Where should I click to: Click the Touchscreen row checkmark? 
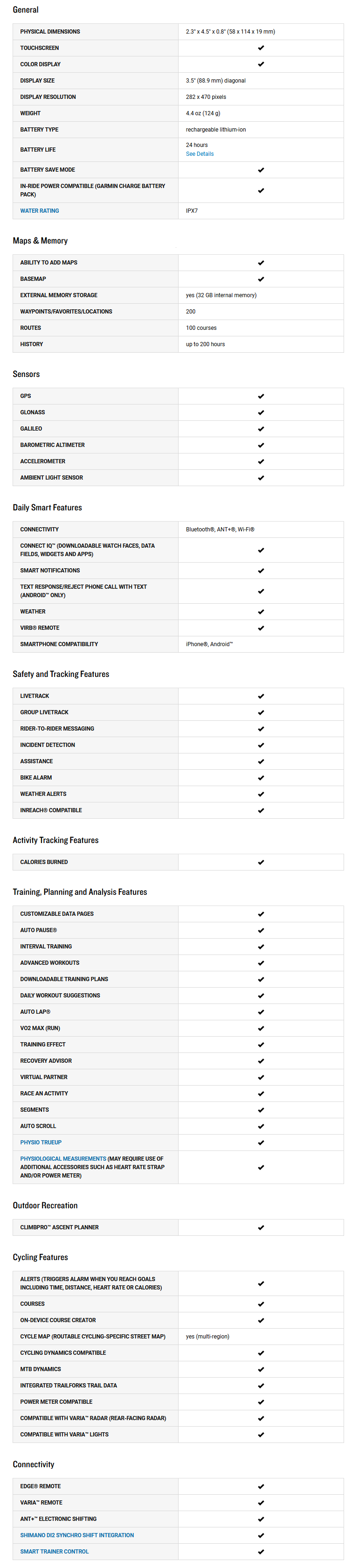click(x=261, y=48)
